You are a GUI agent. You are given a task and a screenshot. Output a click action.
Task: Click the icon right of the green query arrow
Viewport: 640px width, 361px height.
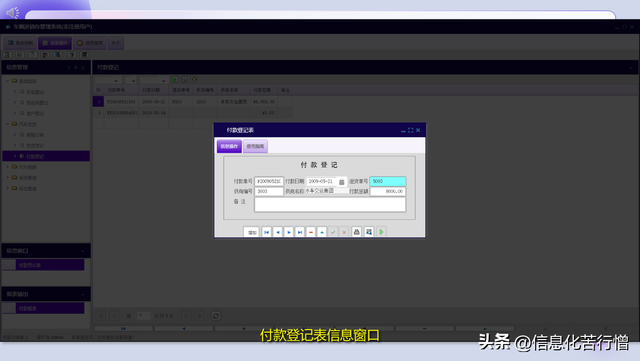pos(184,80)
